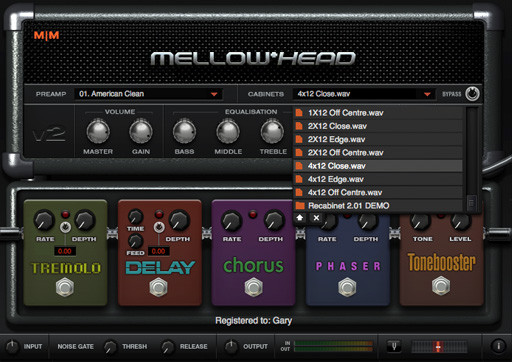This screenshot has height=362, width=512.
Task: Flip the Delay mini toggle switch
Action: tap(159, 227)
